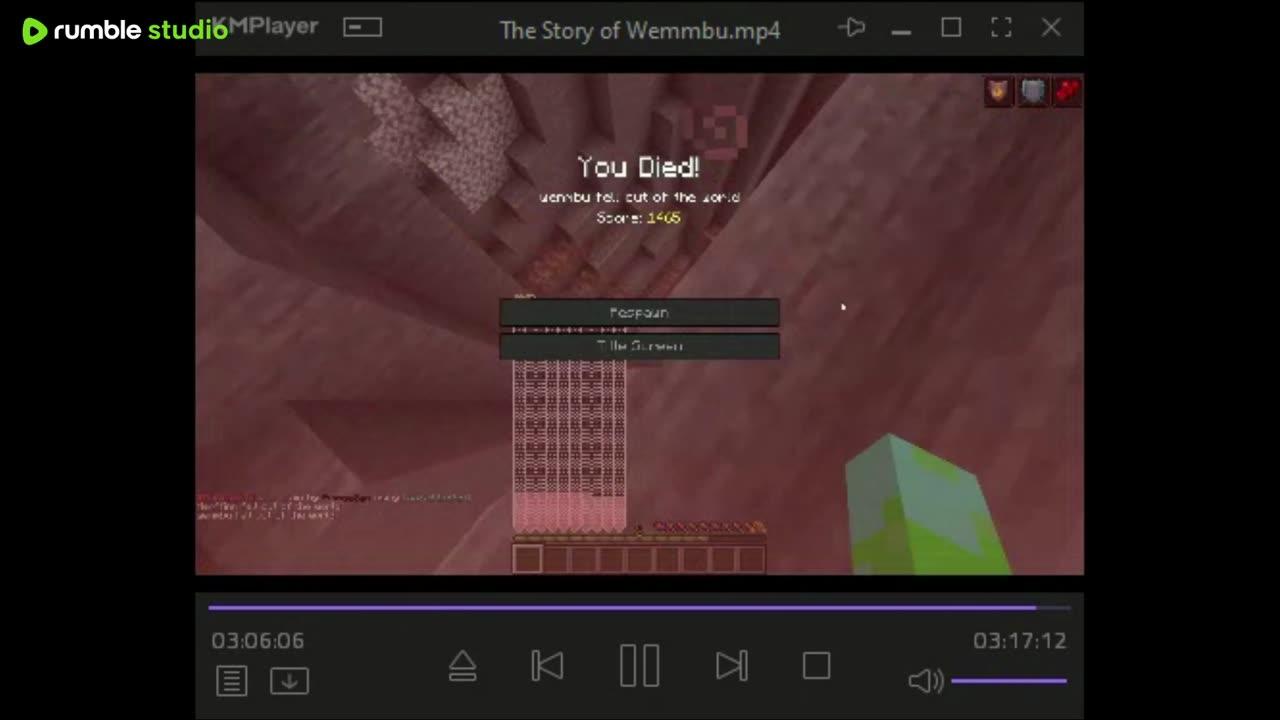The image size is (1280, 720).
Task: Pin window with the always-on-top icon
Action: click(x=851, y=28)
